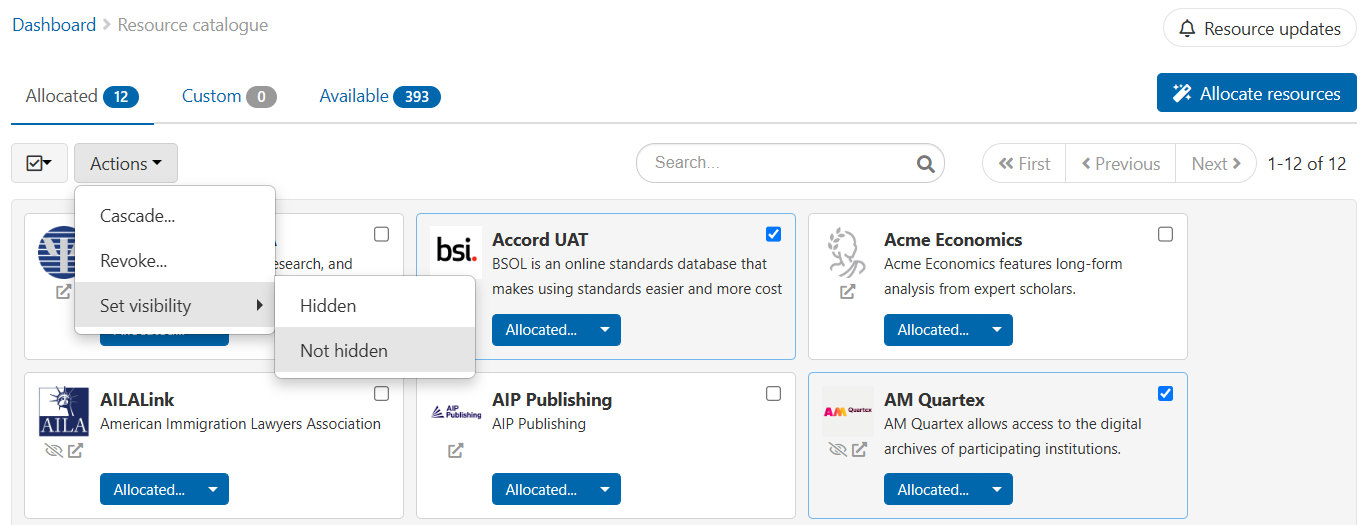This screenshot has height=525, width=1366.
Task: Go to the Dashboard breadcrumb link
Action: tap(54, 25)
